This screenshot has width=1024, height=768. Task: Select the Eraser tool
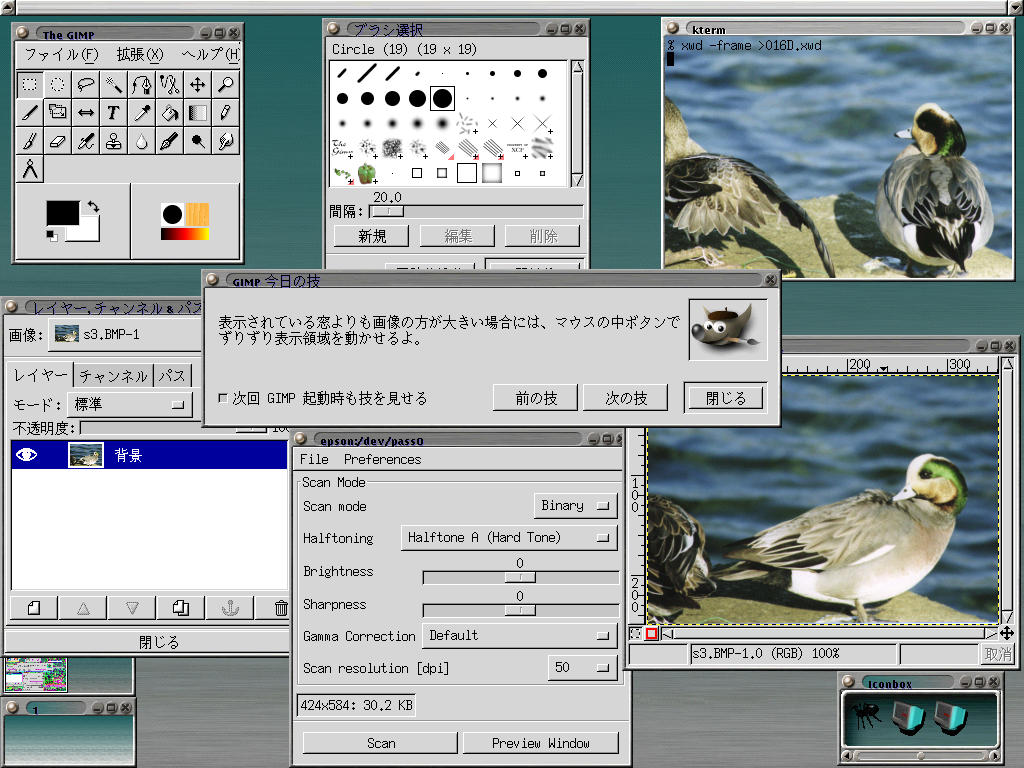pyautogui.click(x=57, y=140)
